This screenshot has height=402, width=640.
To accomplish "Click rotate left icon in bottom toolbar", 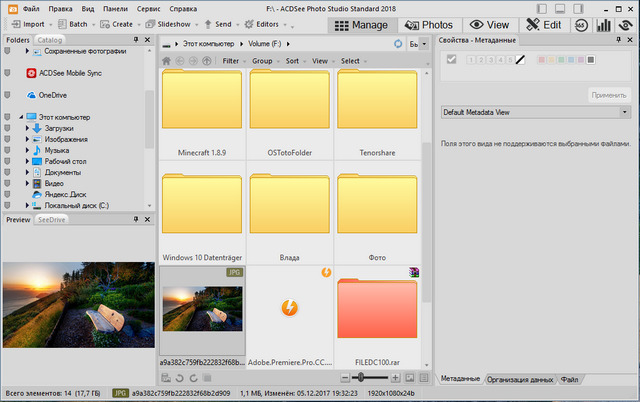I will tap(179, 378).
